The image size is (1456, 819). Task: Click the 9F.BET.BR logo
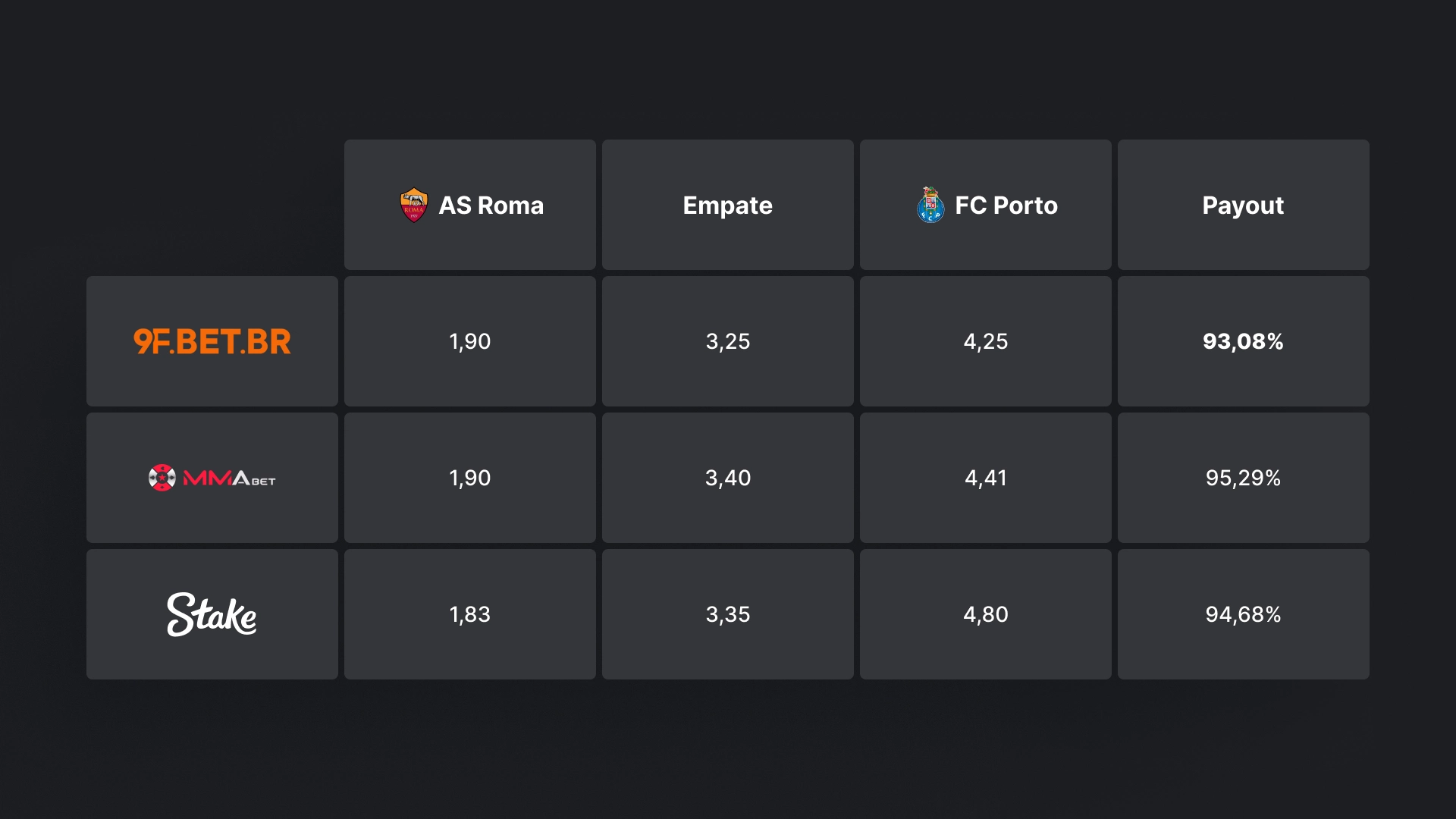click(212, 342)
